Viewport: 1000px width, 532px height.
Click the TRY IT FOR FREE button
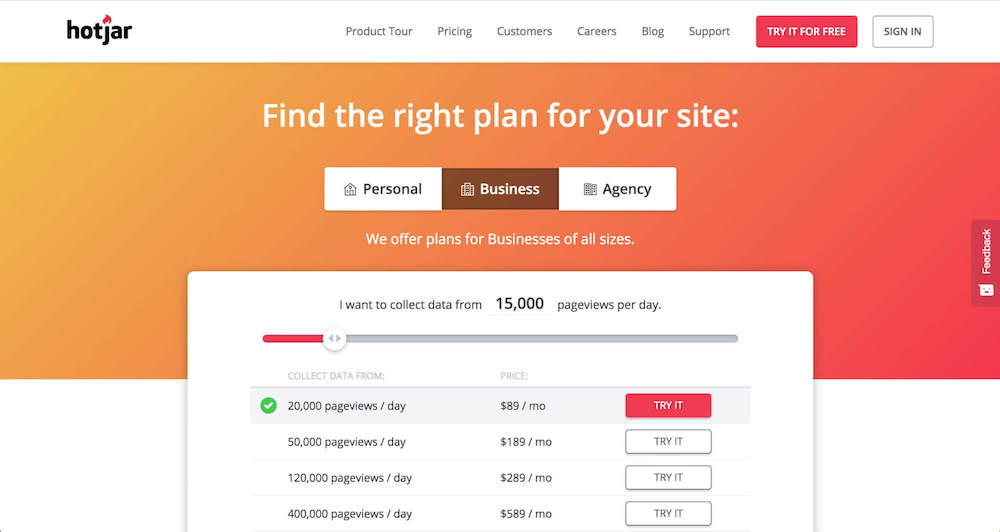pyautogui.click(x=806, y=31)
